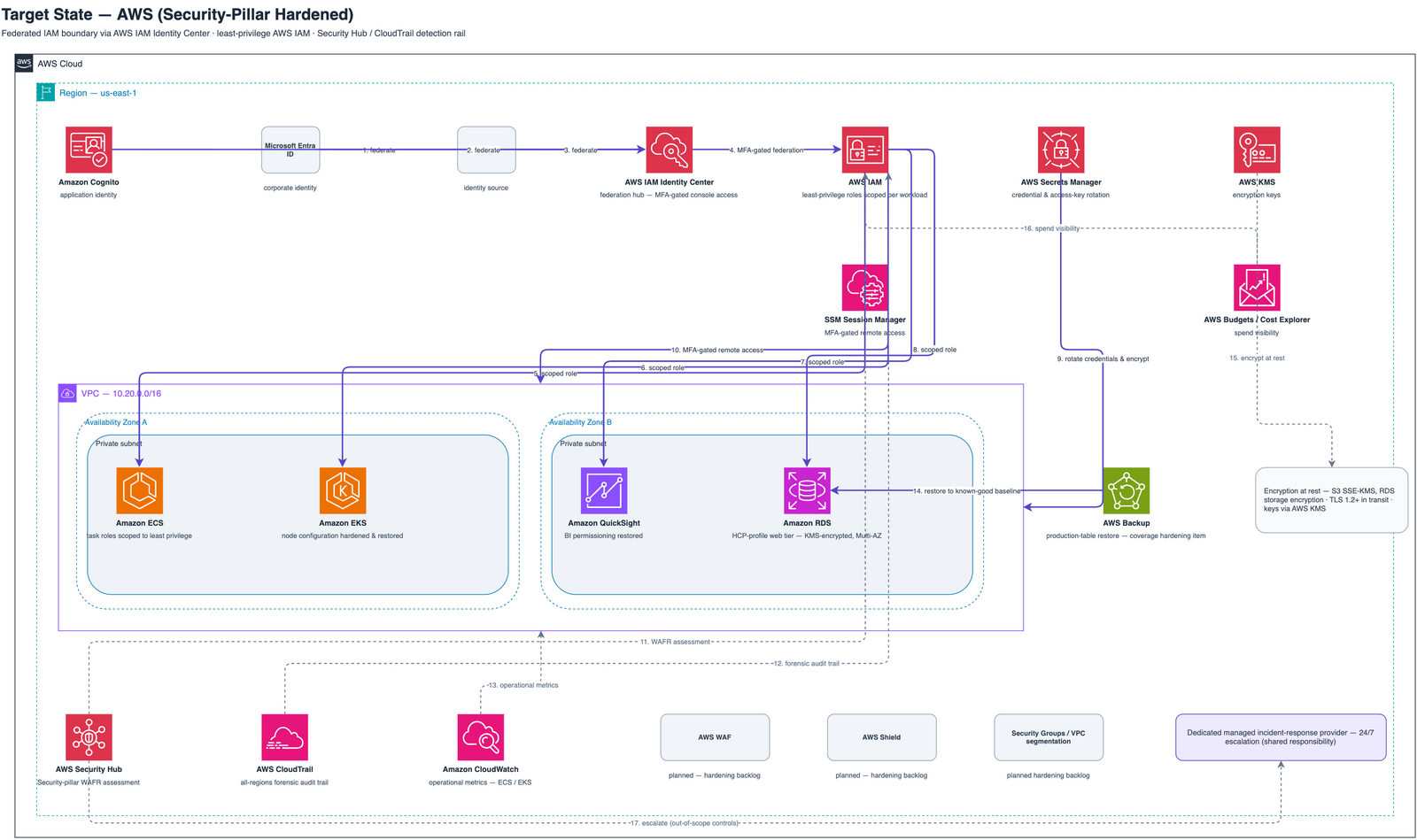Select the '11. WAFR assessment' edge label
Viewport: 1417px width, 840px height.
(x=675, y=642)
